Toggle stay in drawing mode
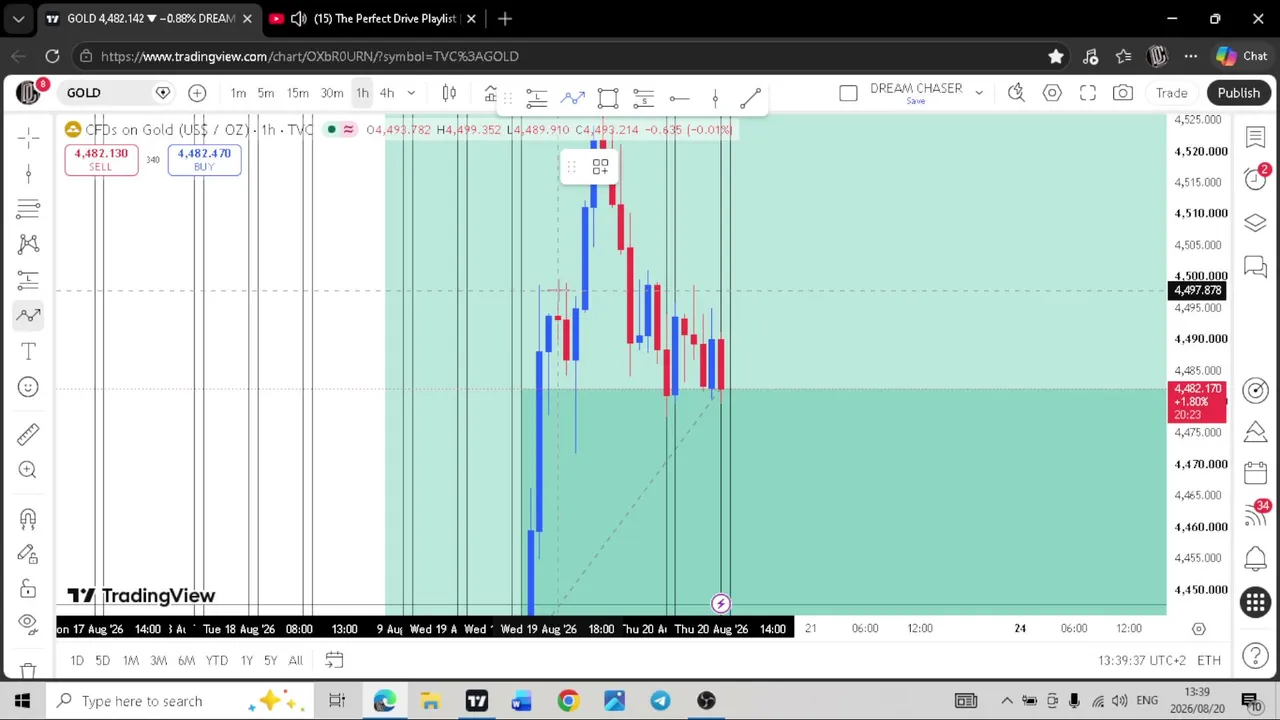 click(28, 554)
